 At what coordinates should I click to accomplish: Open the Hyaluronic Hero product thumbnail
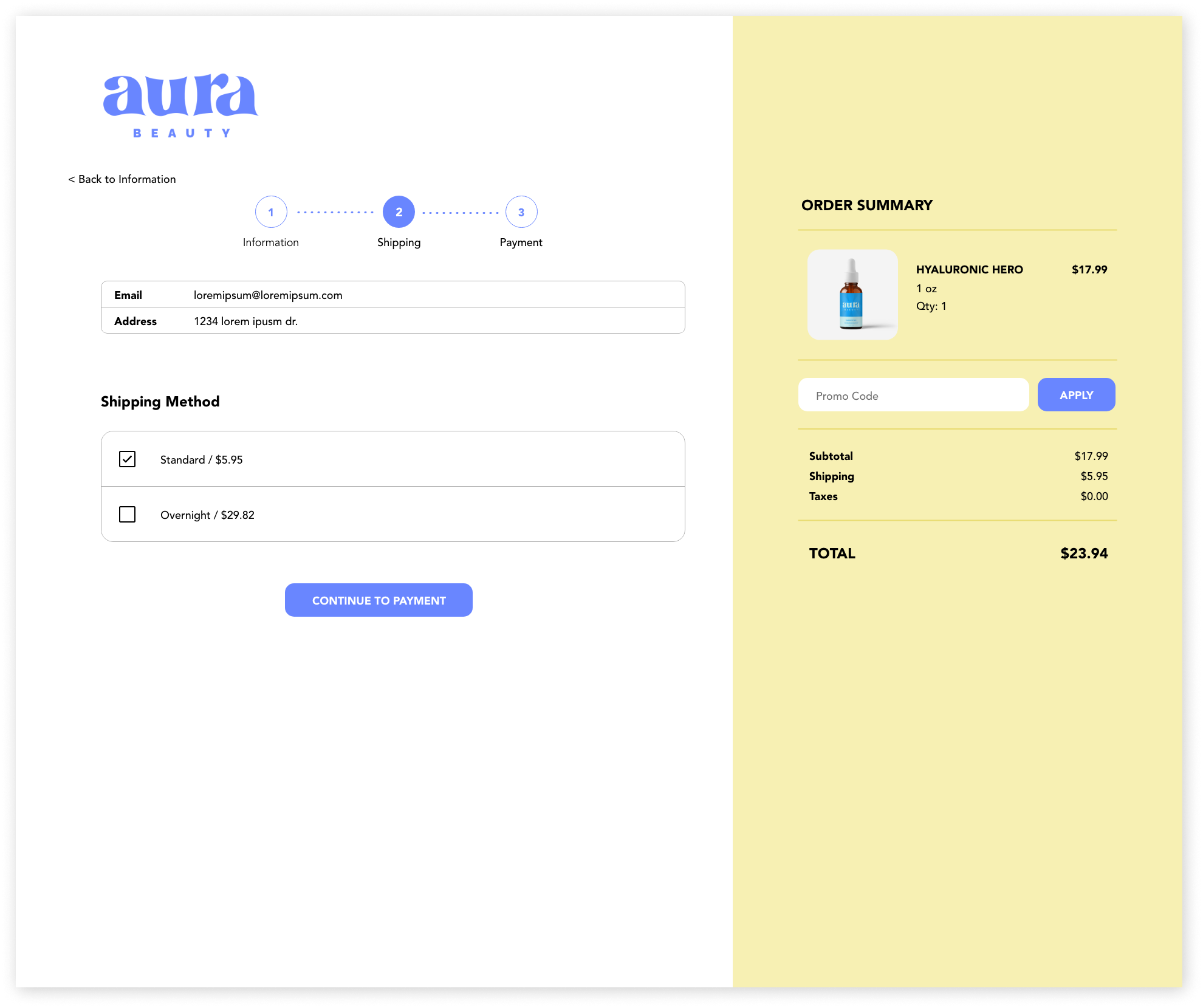(852, 295)
